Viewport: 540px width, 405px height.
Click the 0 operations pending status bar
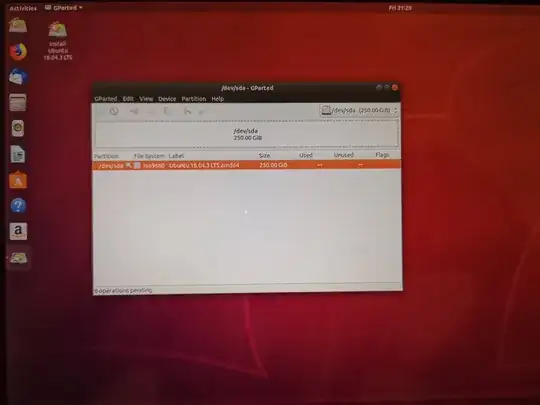123,291
